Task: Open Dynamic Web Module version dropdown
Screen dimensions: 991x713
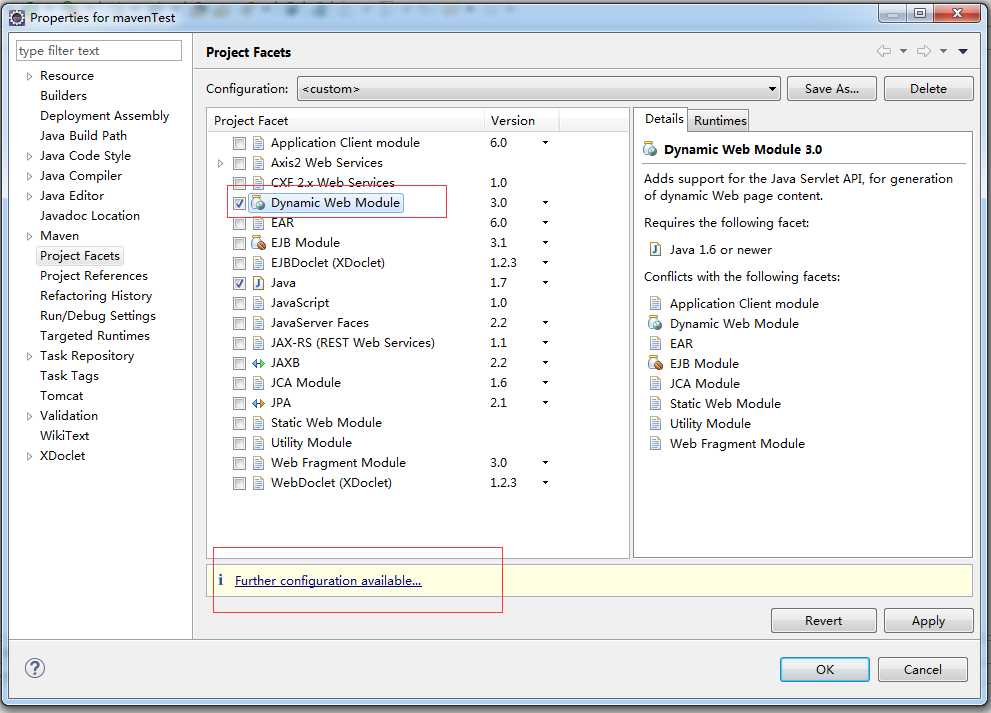Action: (x=545, y=203)
